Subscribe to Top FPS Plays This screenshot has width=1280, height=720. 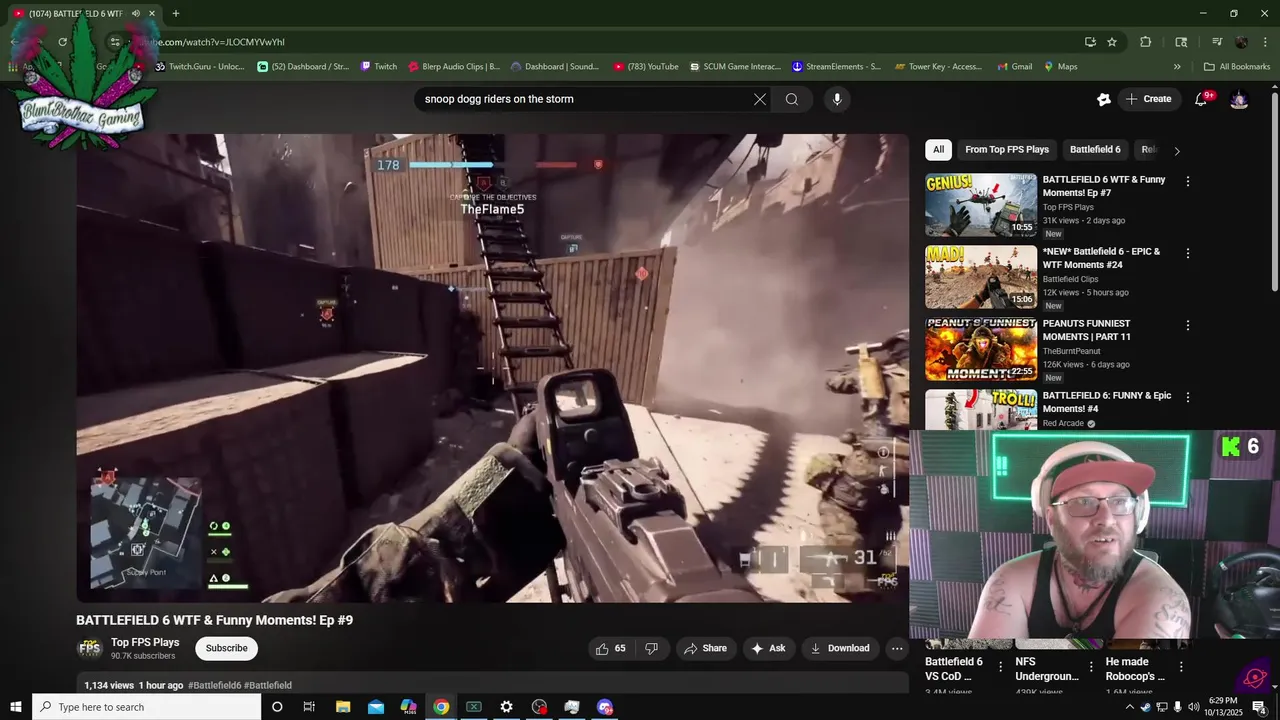tap(226, 648)
